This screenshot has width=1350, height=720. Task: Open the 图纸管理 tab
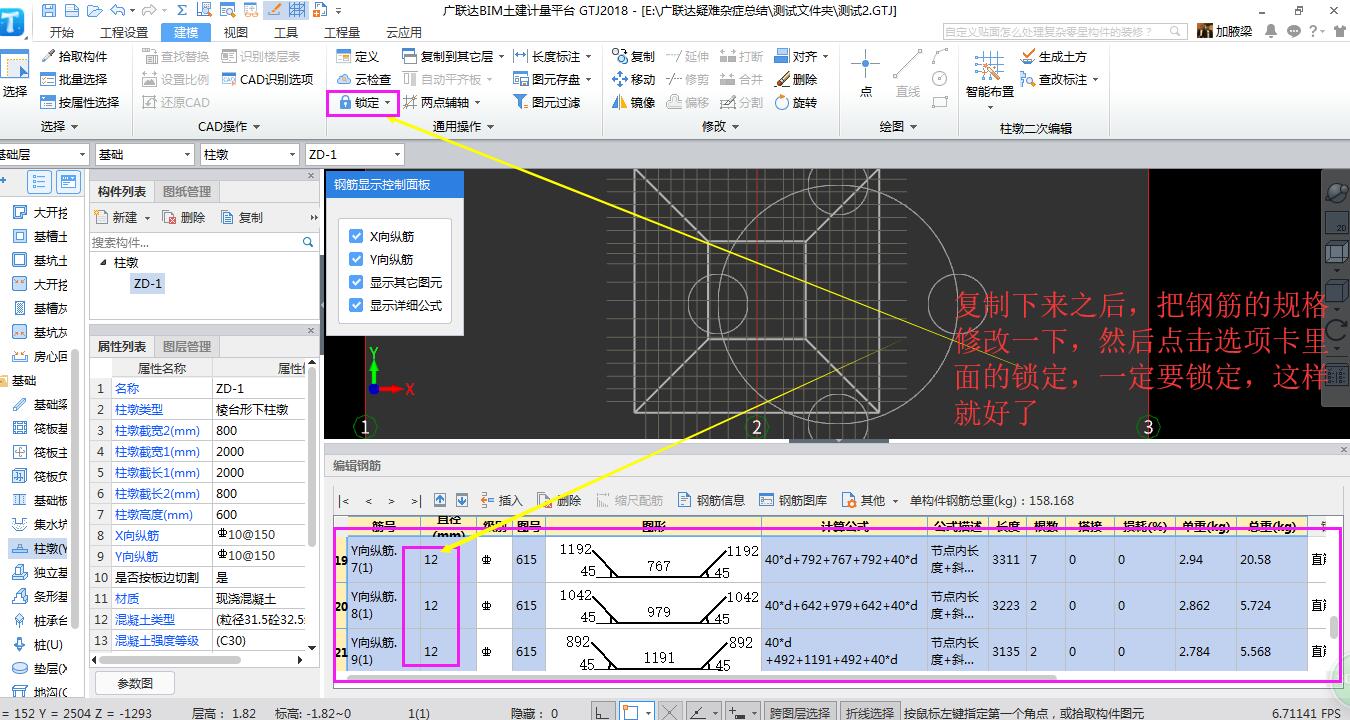click(x=186, y=191)
